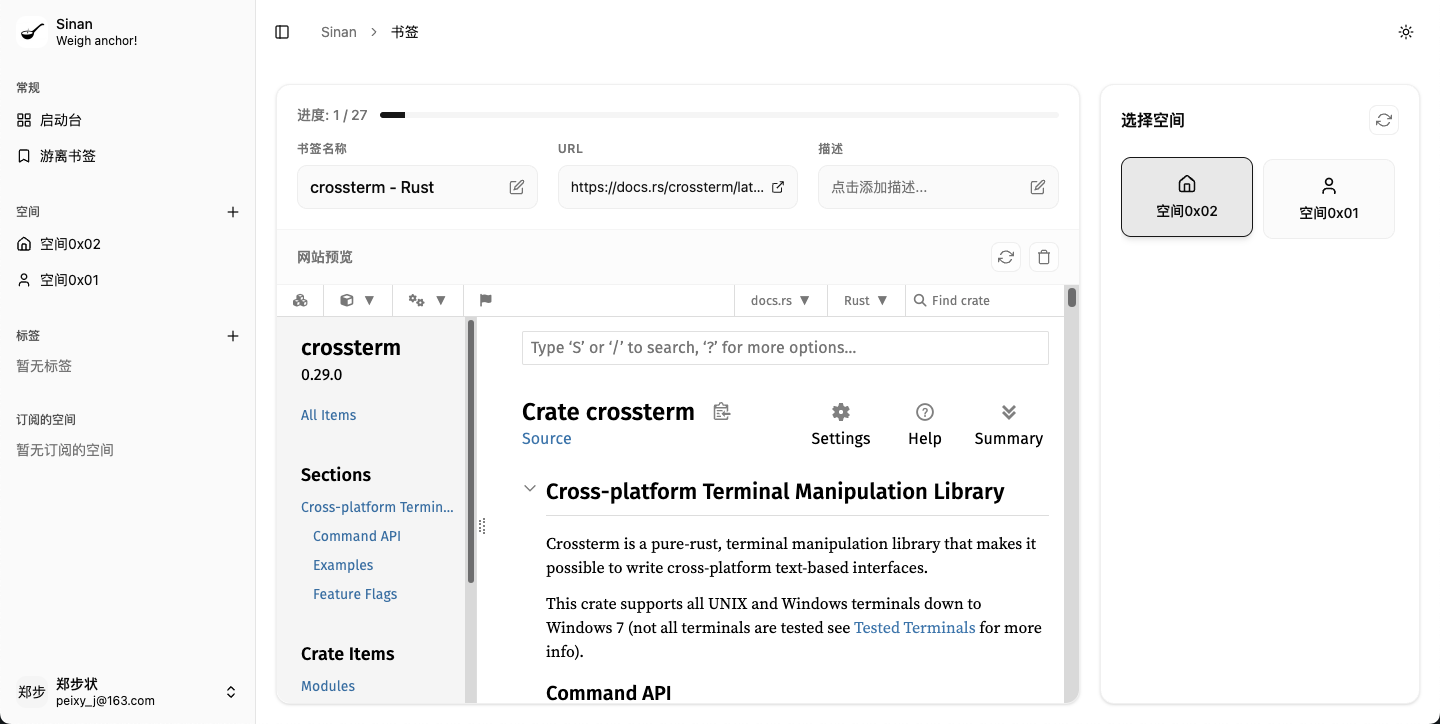Viewport: 1440px width, 724px height.
Task: Open 启动台 in the sidebar
Action: [128, 120]
